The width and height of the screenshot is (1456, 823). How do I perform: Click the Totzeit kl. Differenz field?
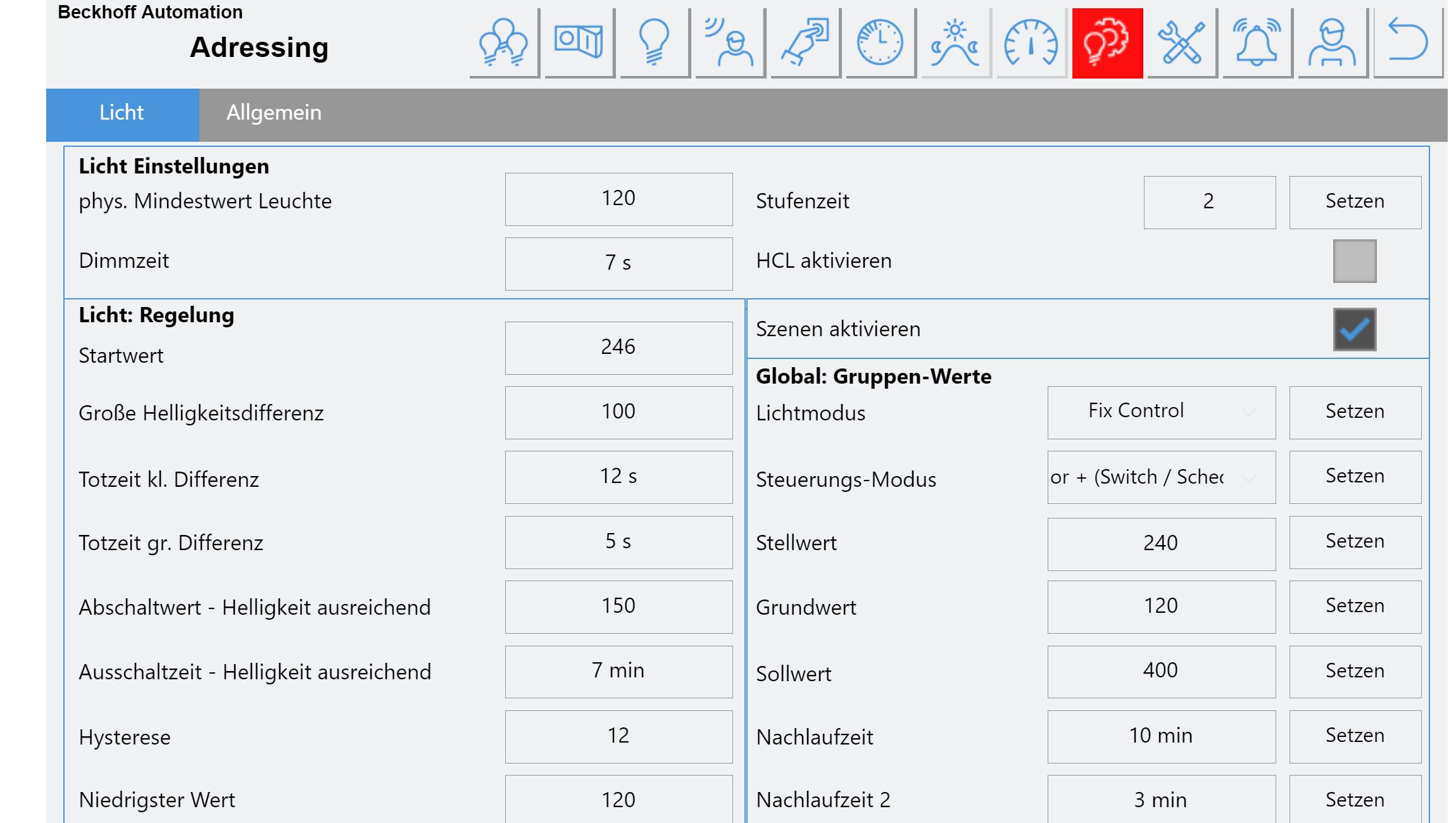619,477
